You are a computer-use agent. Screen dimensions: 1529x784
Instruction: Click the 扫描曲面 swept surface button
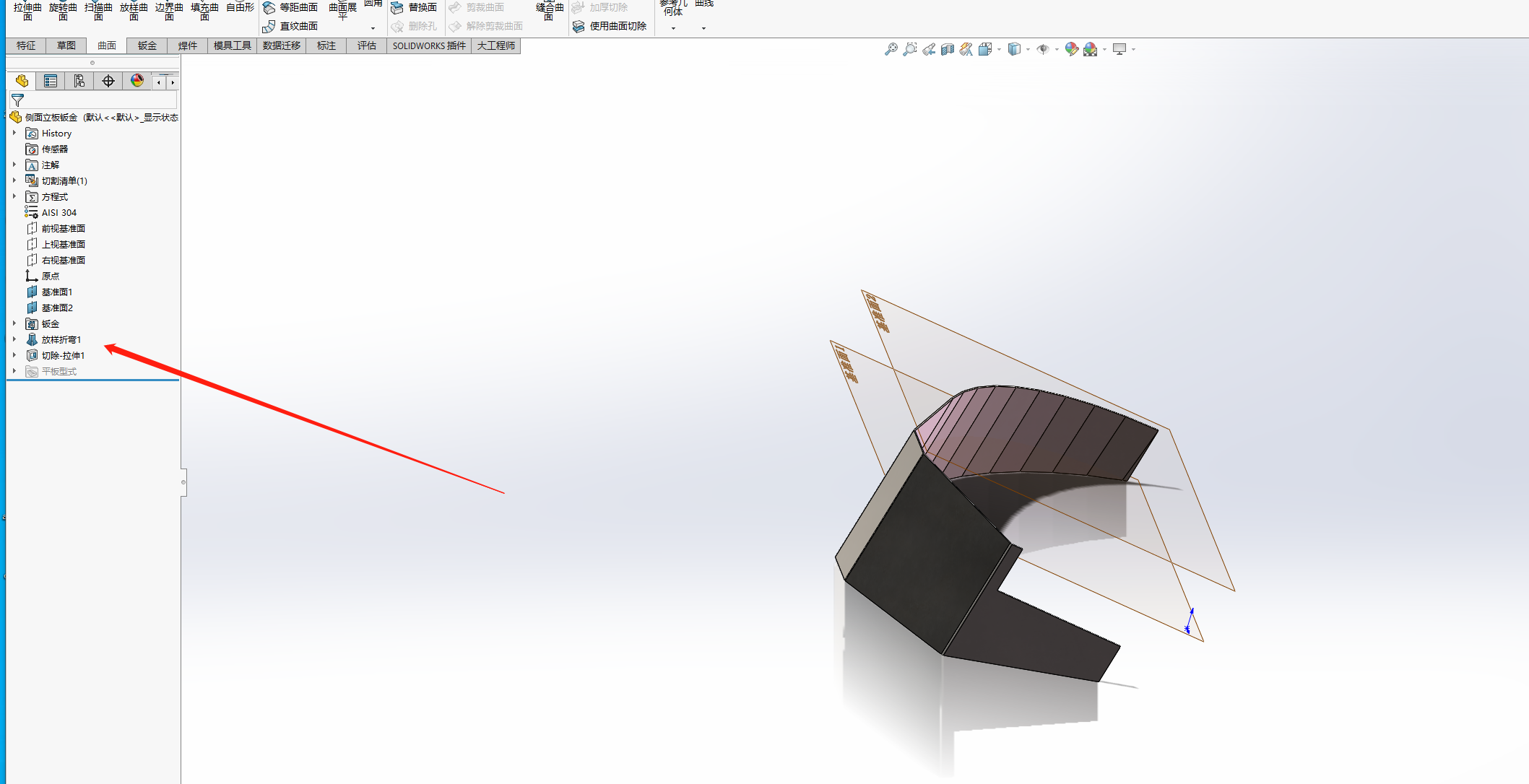[x=98, y=11]
